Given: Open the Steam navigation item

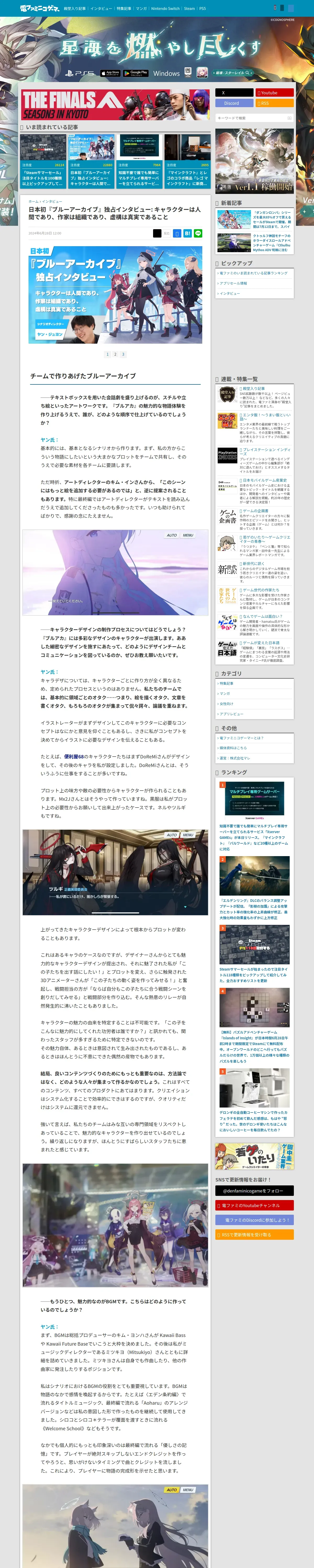Looking at the screenshot, I should (x=190, y=9).
